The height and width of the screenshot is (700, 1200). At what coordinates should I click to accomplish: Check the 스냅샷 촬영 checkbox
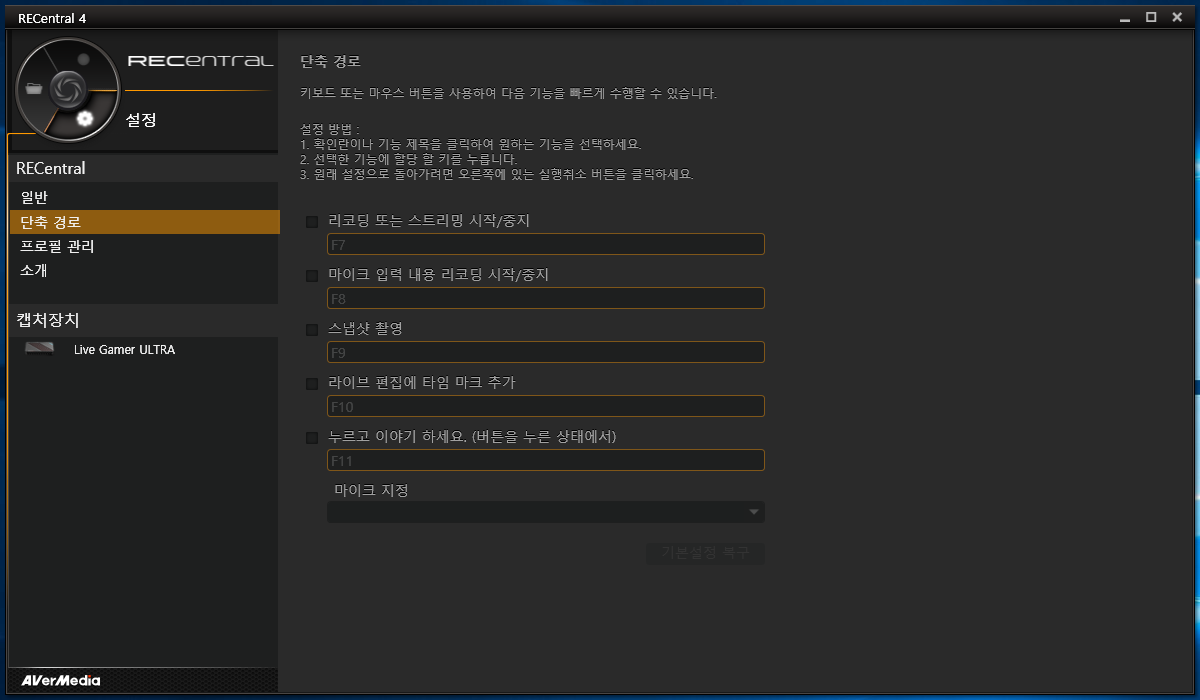pyautogui.click(x=312, y=329)
